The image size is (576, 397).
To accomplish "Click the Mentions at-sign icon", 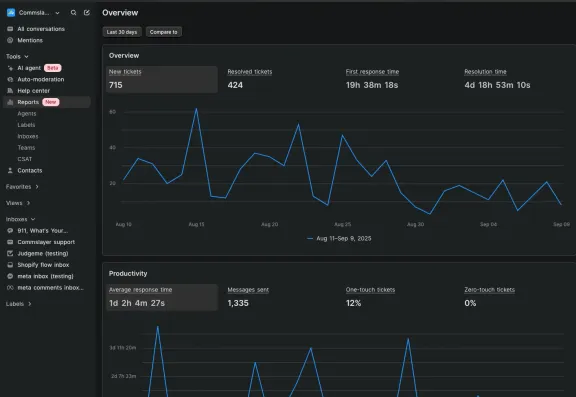I will pyautogui.click(x=10, y=40).
